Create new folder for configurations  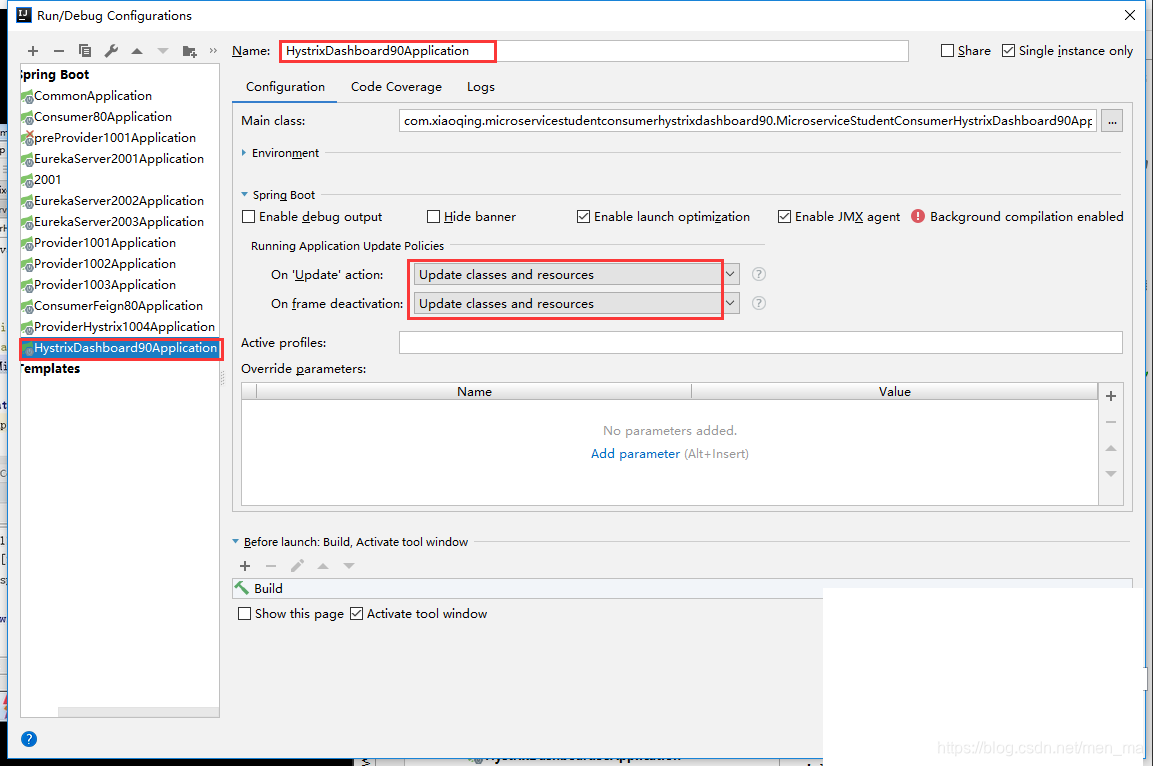(x=189, y=51)
